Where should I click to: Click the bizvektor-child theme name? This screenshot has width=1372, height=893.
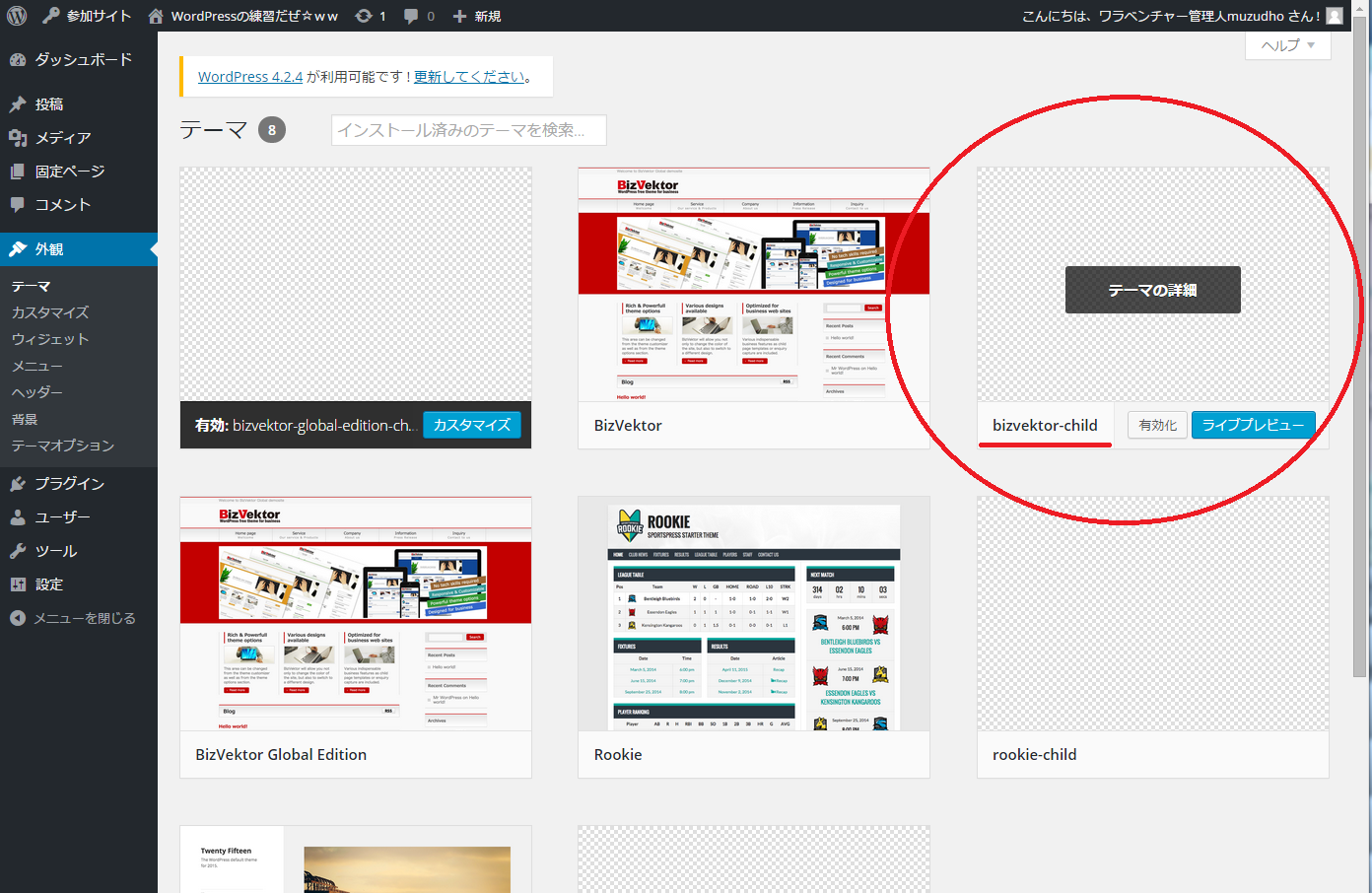(x=1045, y=425)
